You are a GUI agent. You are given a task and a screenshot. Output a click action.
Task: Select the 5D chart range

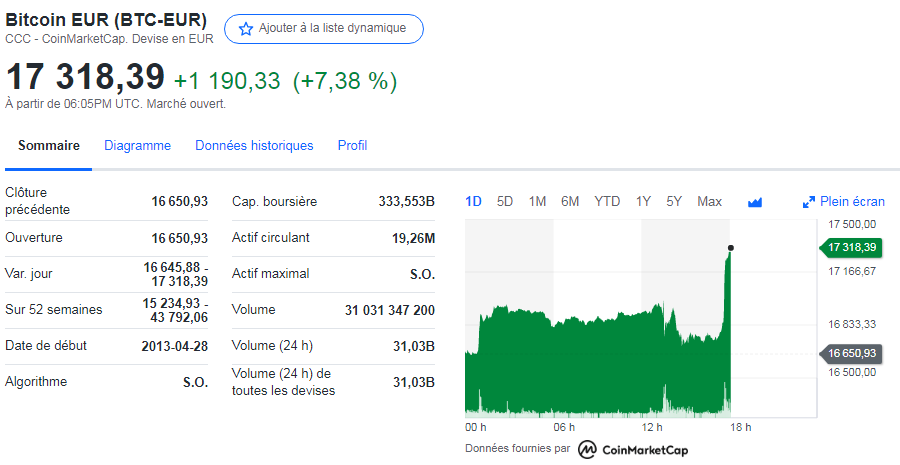click(505, 202)
